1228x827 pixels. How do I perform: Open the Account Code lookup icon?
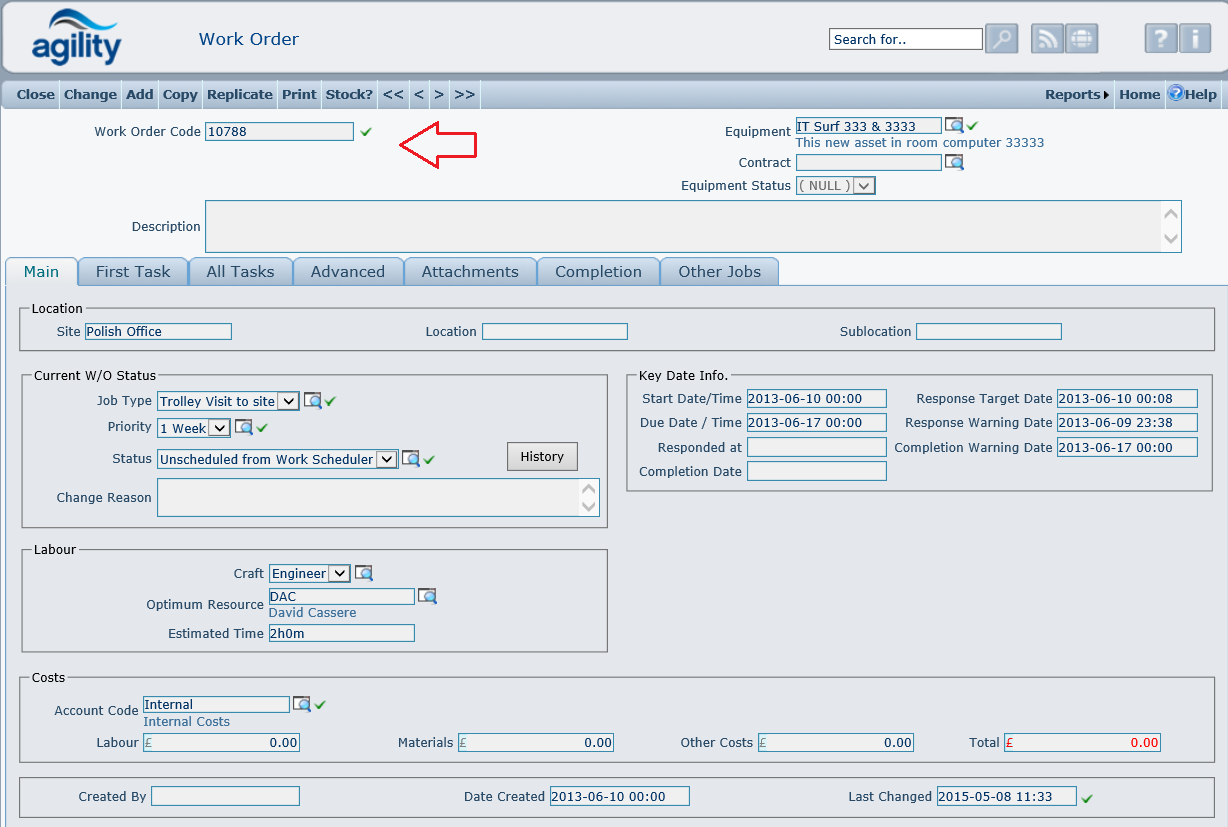(301, 705)
